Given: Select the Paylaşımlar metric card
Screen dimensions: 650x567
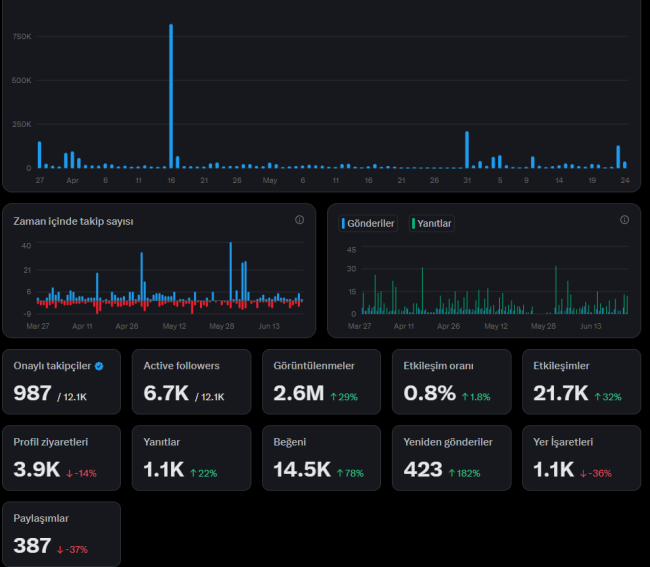Looking at the screenshot, I should (x=61, y=534).
